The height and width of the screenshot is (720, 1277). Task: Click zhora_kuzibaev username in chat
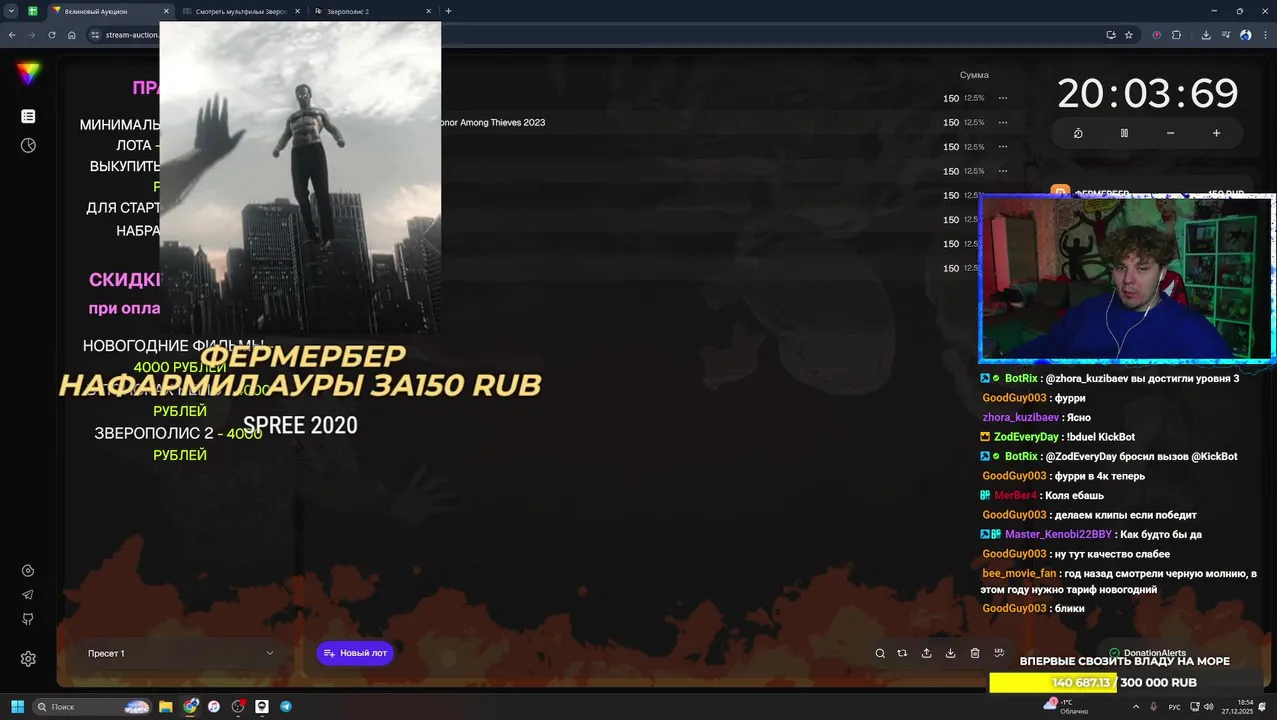point(1020,417)
